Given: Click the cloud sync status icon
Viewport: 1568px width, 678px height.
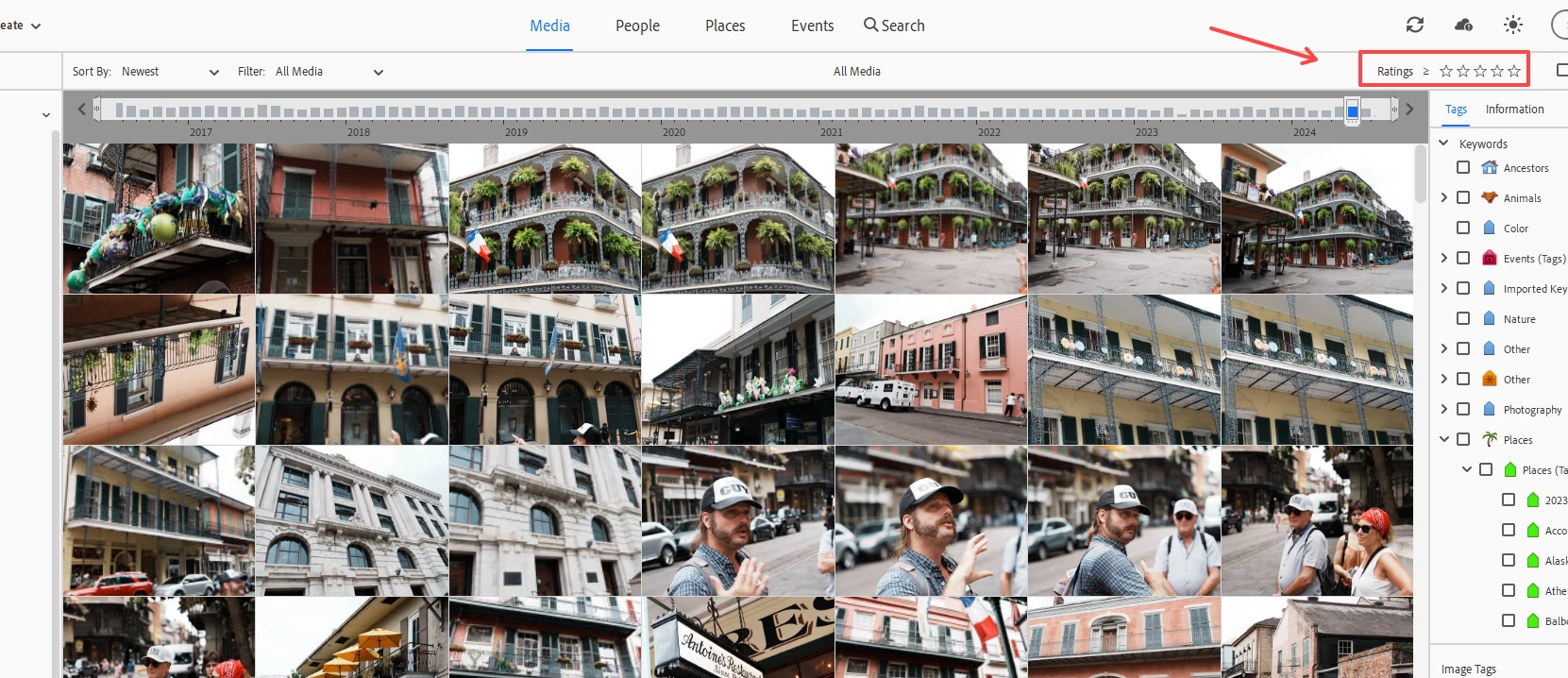Looking at the screenshot, I should tap(1463, 25).
